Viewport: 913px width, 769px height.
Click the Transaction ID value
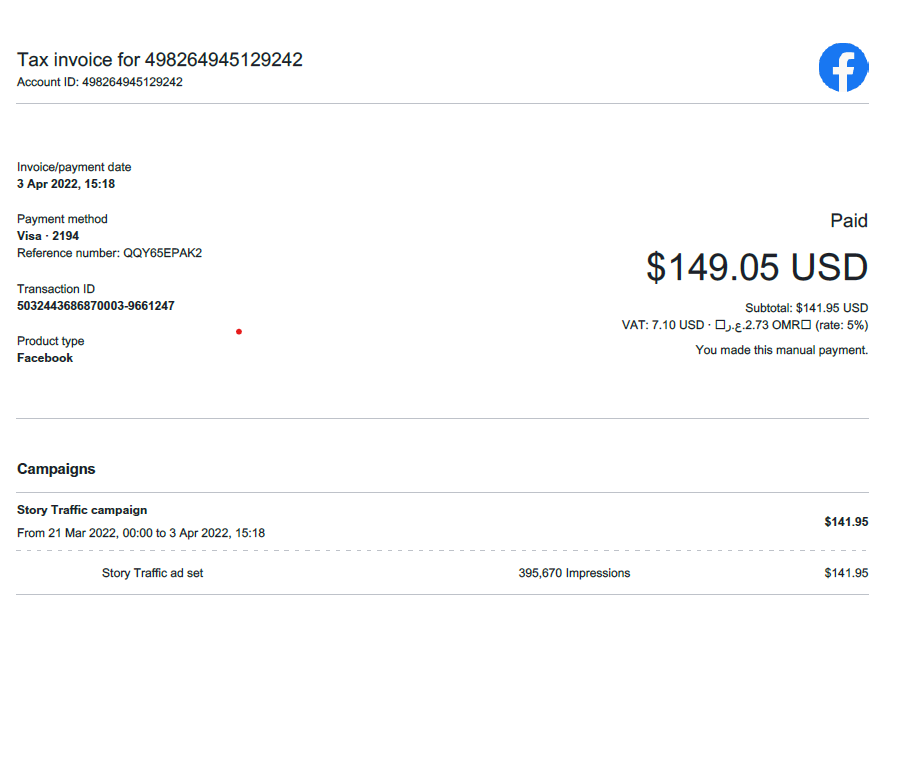click(96, 306)
